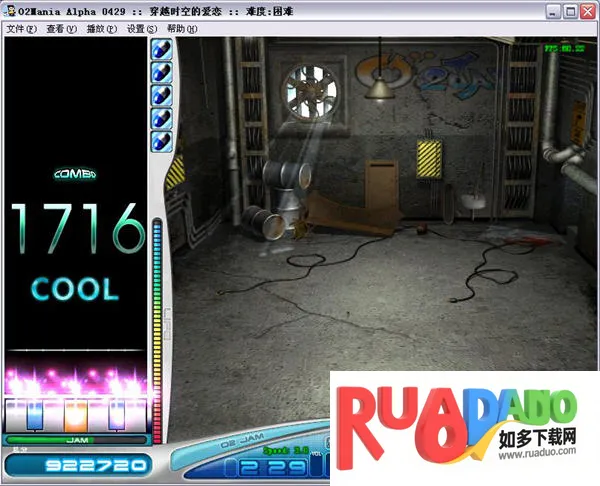The height and width of the screenshot is (486, 600).
Task: Open the 查看 (View) menu
Action: pos(60,29)
